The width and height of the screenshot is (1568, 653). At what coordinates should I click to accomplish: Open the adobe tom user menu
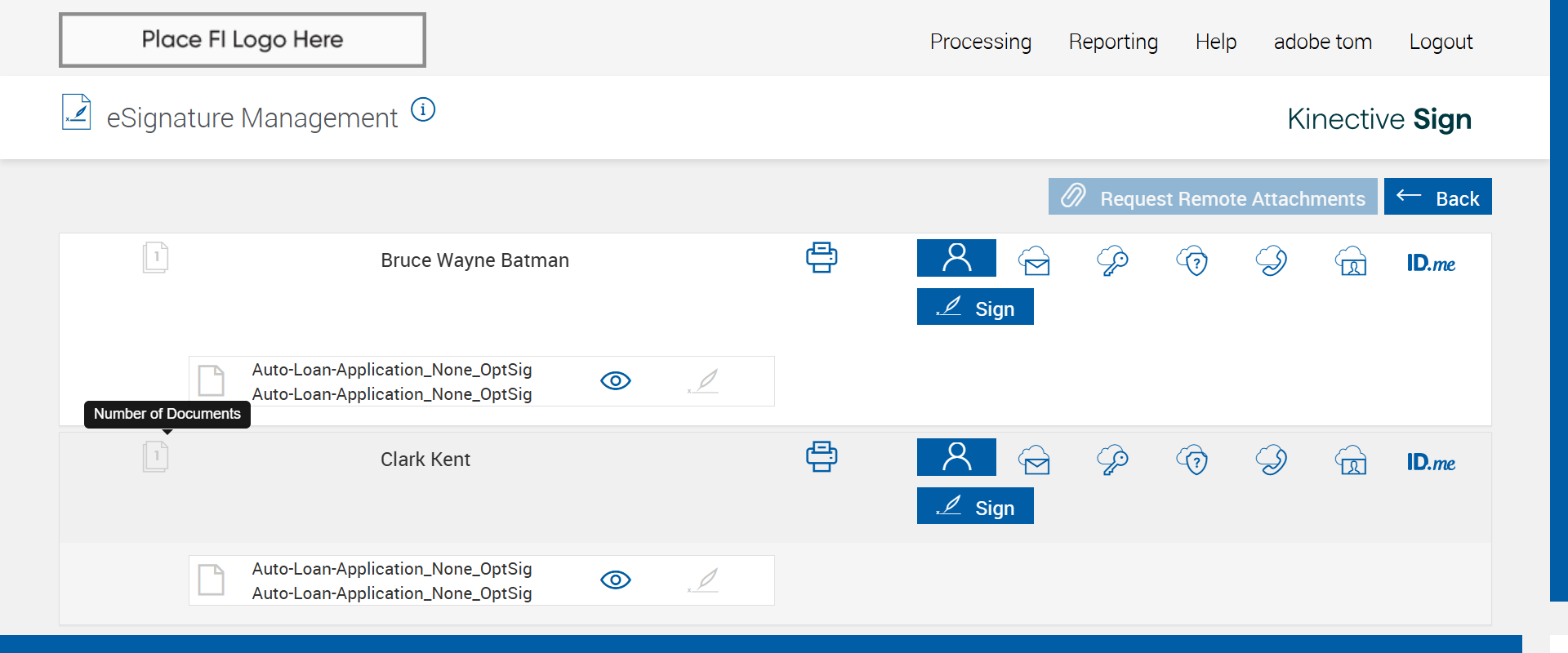click(x=1322, y=42)
